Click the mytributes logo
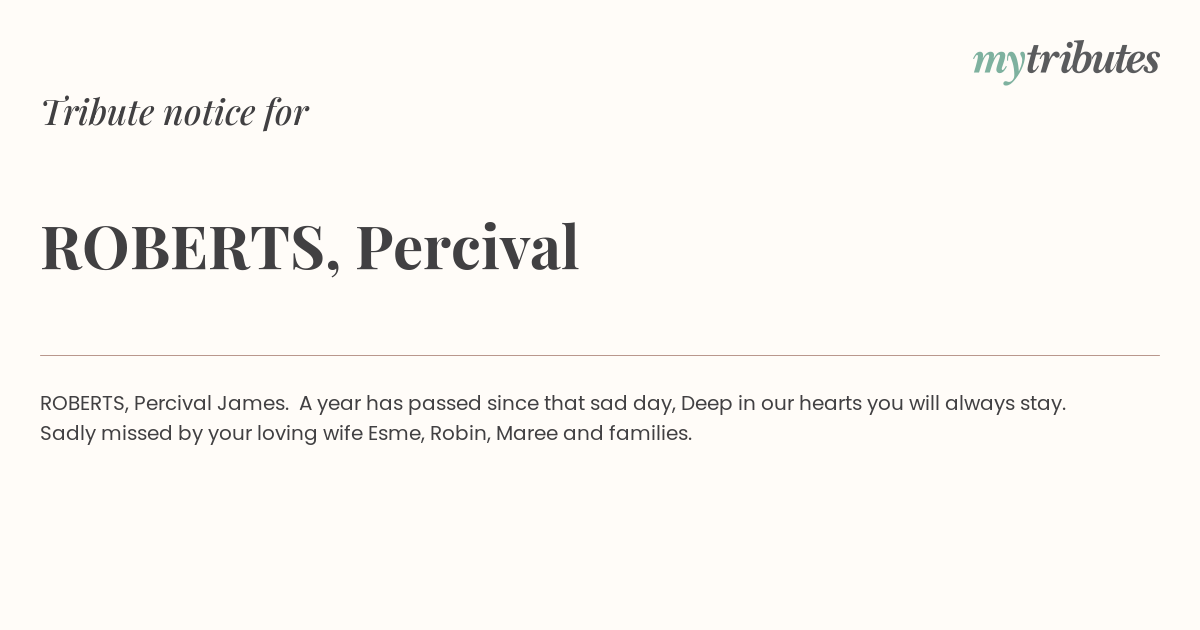The image size is (1200, 630). 1066,60
